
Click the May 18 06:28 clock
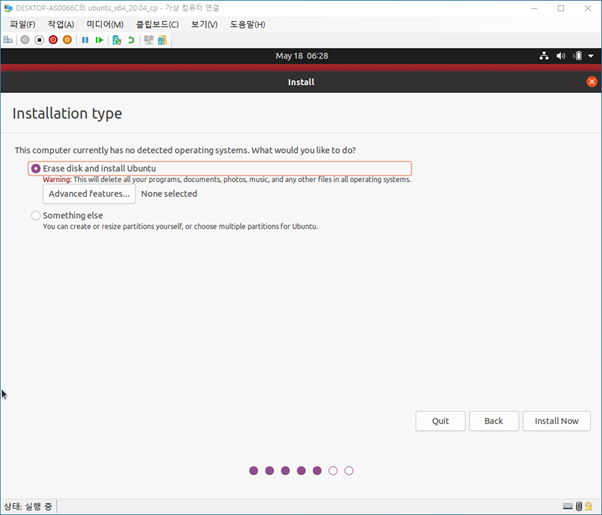[302, 56]
